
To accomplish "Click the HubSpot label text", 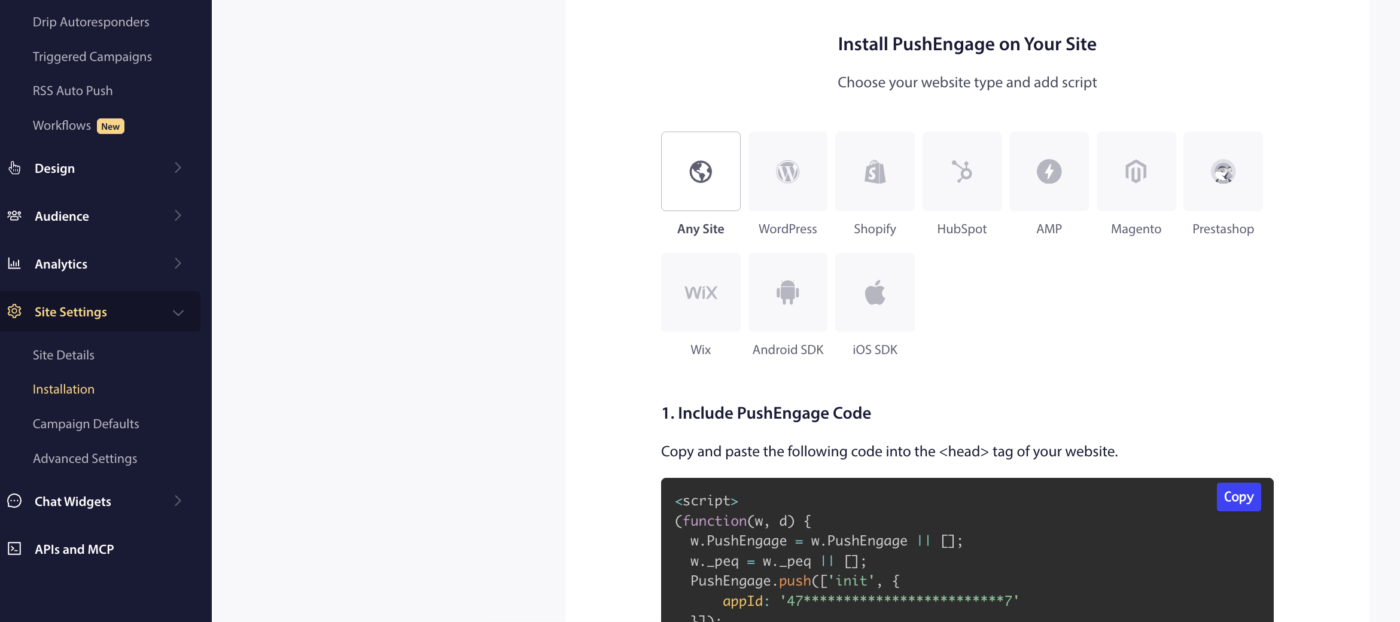I will [x=962, y=229].
